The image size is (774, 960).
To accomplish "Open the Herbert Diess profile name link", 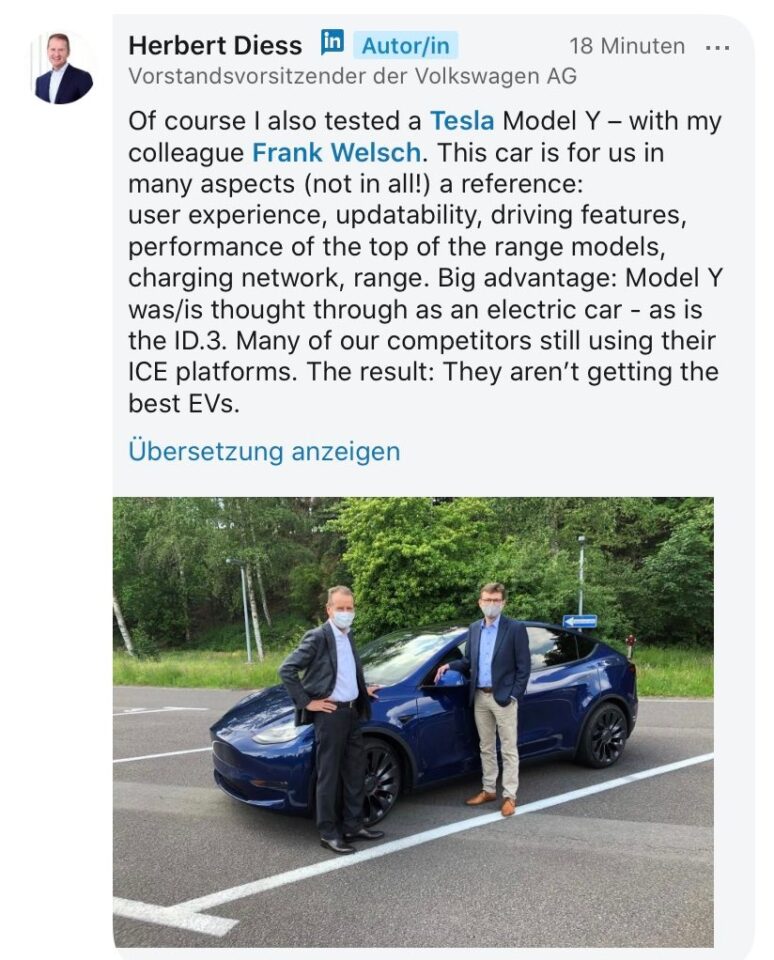I will [215, 46].
